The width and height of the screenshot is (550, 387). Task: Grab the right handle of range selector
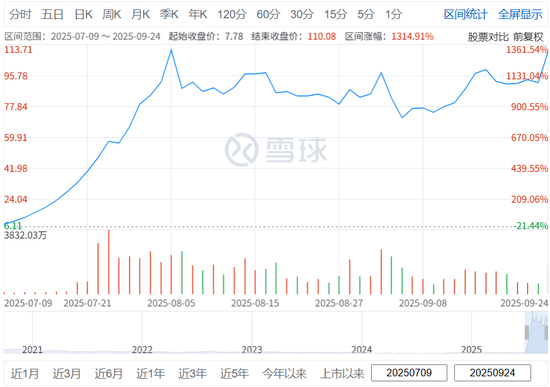click(x=546, y=333)
